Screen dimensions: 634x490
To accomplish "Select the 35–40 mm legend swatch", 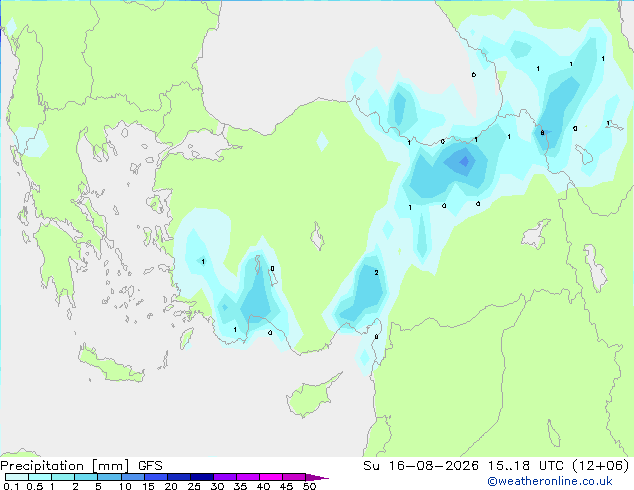I will [x=247, y=477].
